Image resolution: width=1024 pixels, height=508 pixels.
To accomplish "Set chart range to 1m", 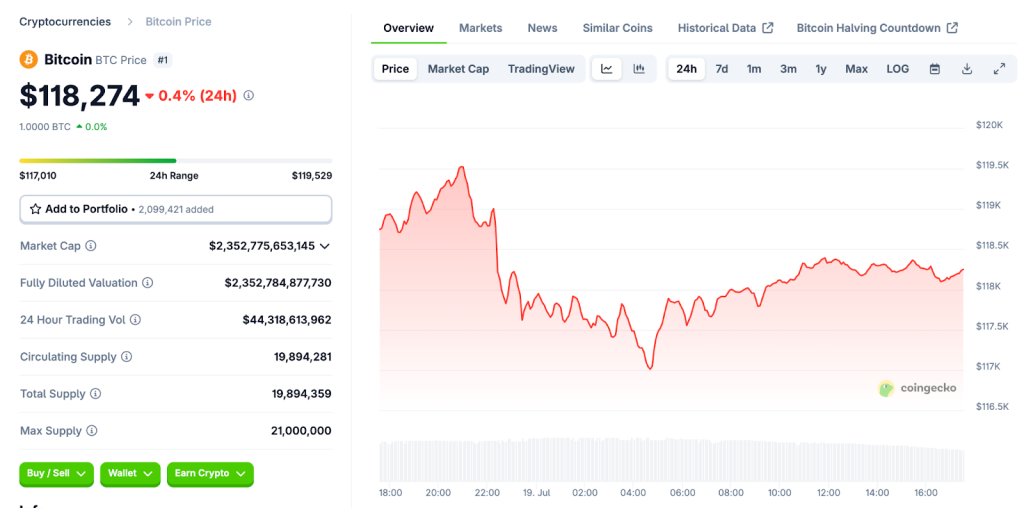I will point(754,69).
